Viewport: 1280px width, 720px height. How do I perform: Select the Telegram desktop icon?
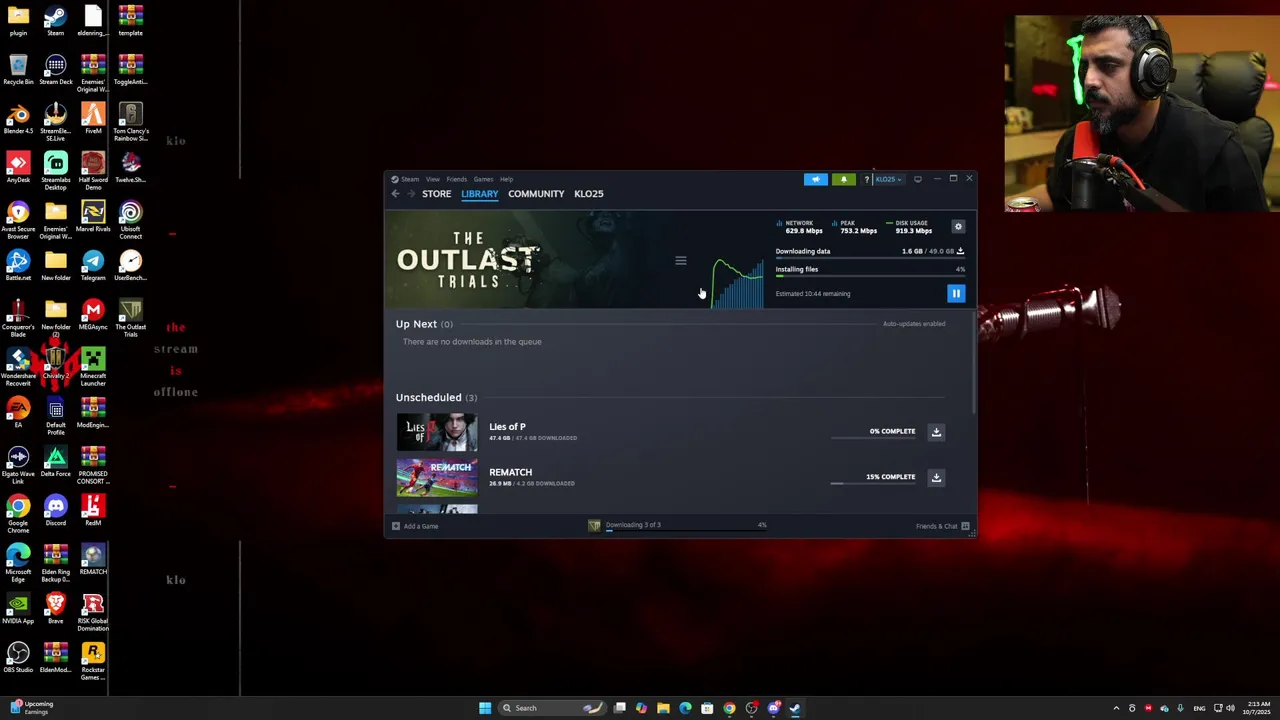click(93, 265)
